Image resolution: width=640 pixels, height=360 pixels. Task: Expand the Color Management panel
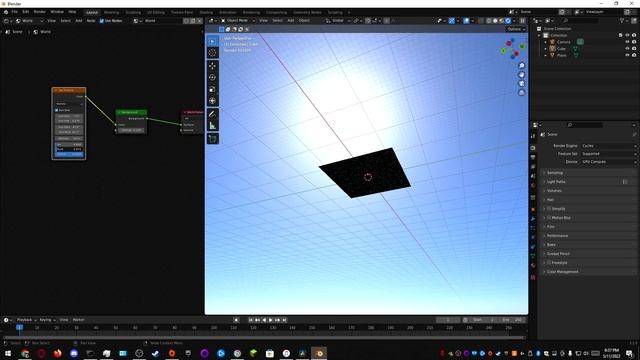point(589,272)
